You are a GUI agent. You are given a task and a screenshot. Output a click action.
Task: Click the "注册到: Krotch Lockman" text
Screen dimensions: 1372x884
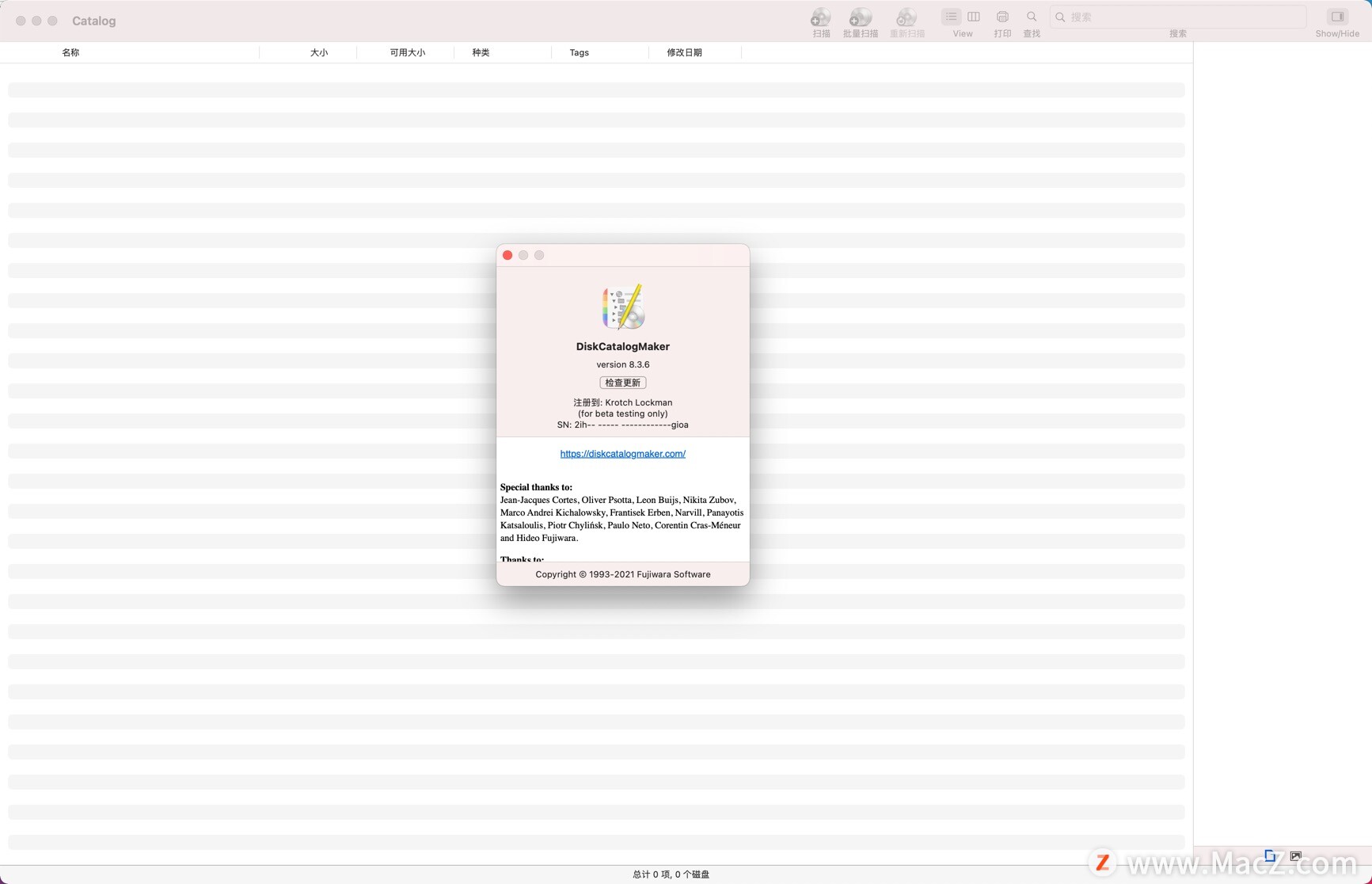click(623, 402)
